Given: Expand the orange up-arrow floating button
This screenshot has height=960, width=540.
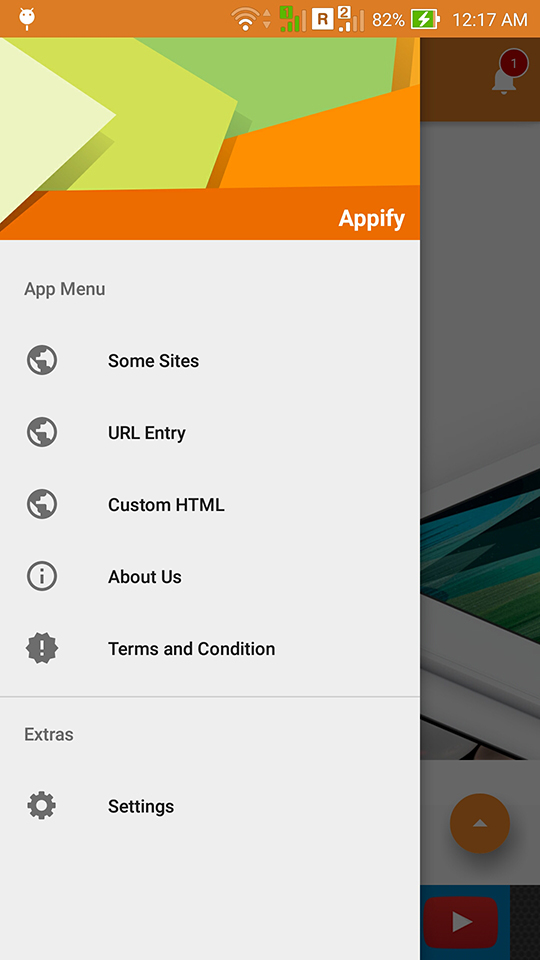Looking at the screenshot, I should pyautogui.click(x=480, y=823).
